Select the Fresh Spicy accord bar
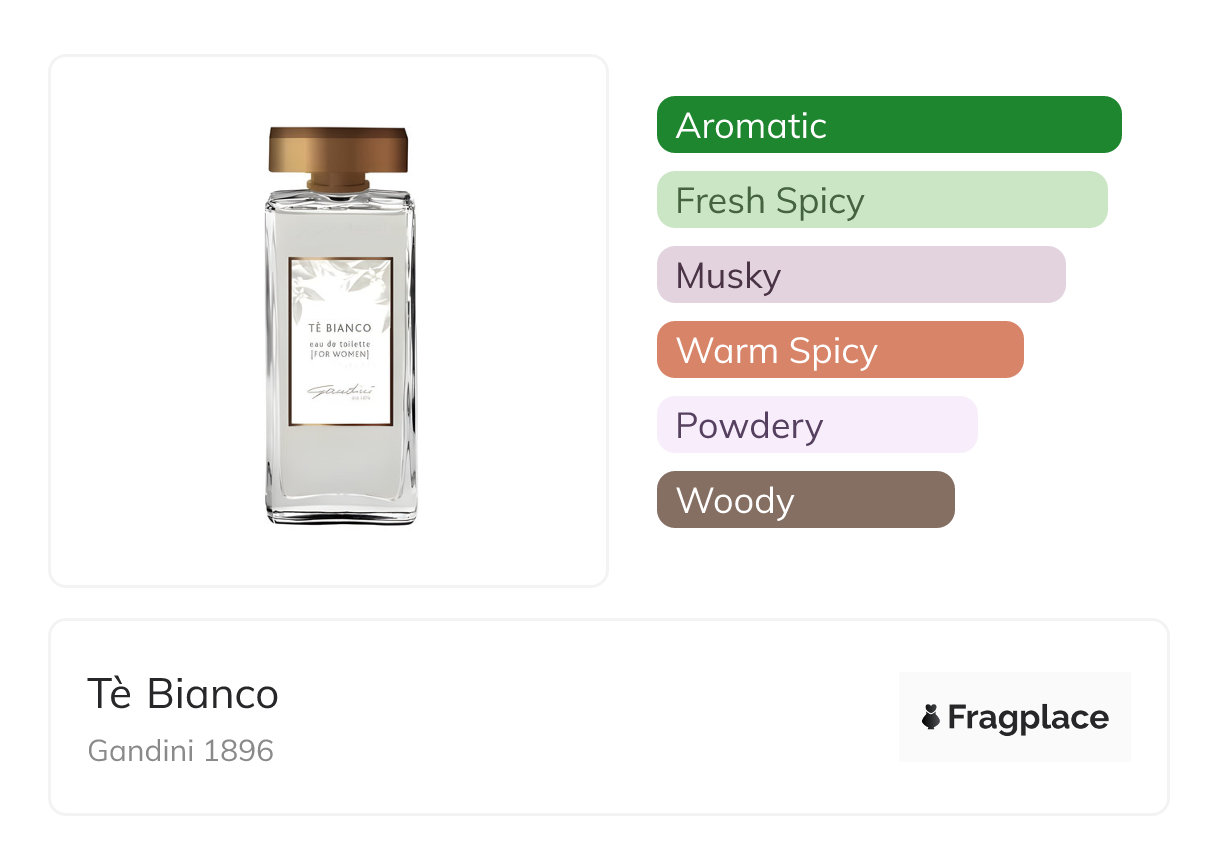 [x=881, y=200]
